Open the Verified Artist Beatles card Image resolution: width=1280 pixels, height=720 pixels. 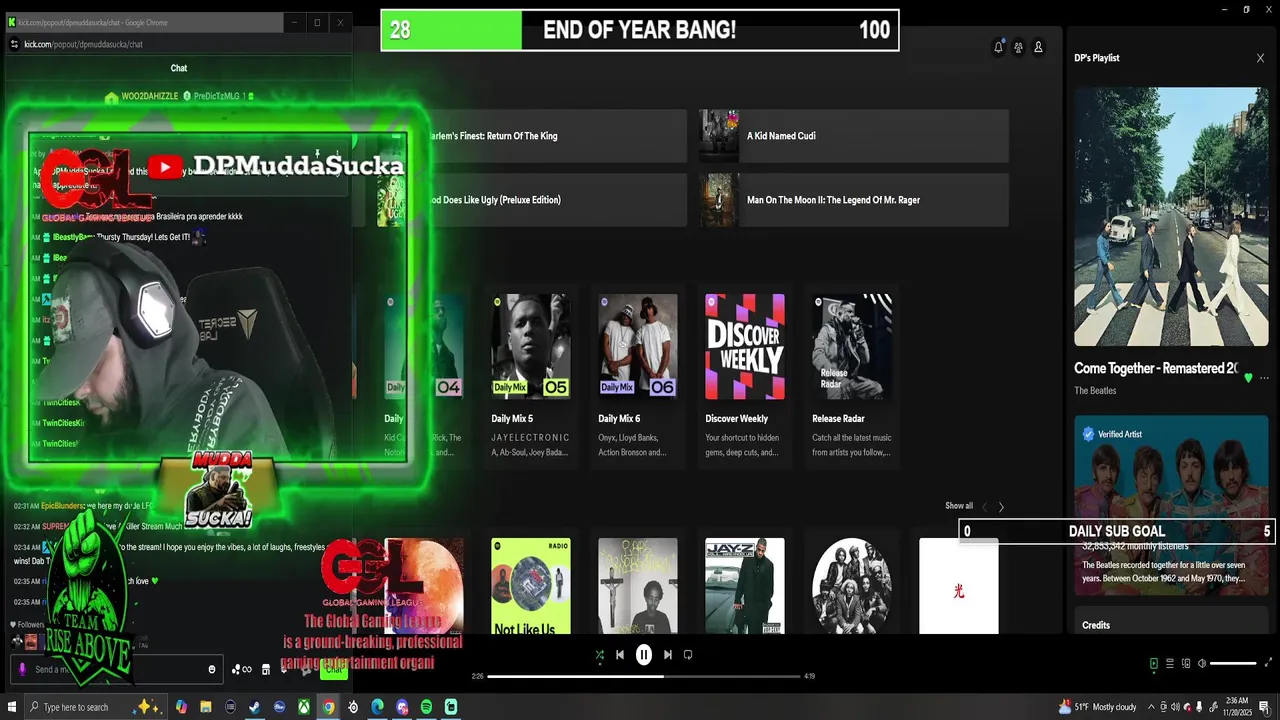pyautogui.click(x=1171, y=506)
